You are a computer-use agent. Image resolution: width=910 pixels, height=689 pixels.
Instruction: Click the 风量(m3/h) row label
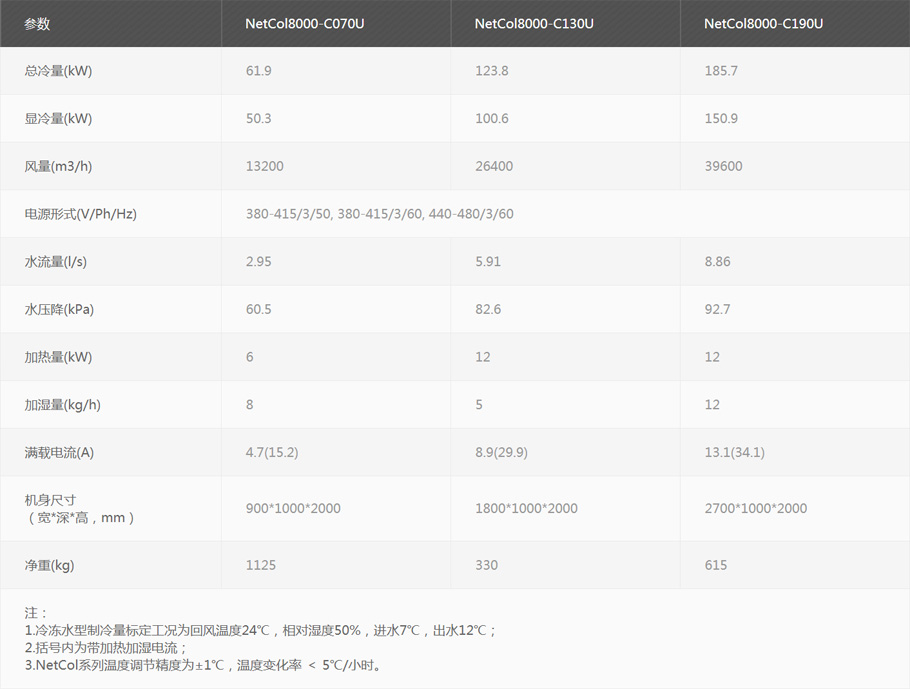click(x=58, y=166)
